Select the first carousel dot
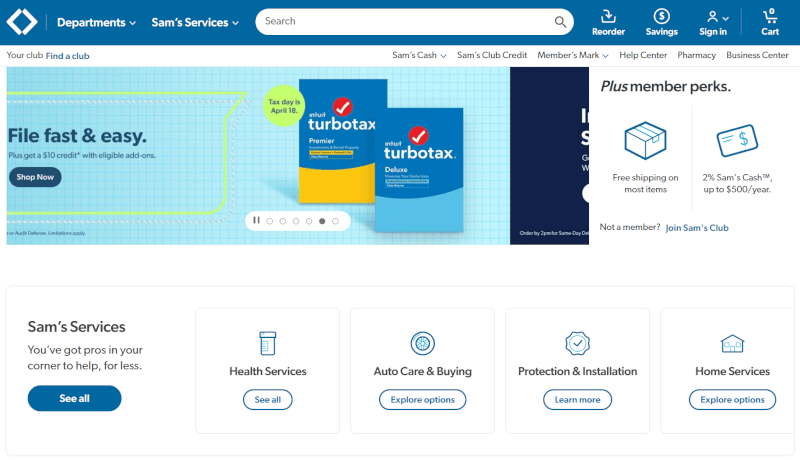The height and width of the screenshot is (460, 800). coord(269,221)
